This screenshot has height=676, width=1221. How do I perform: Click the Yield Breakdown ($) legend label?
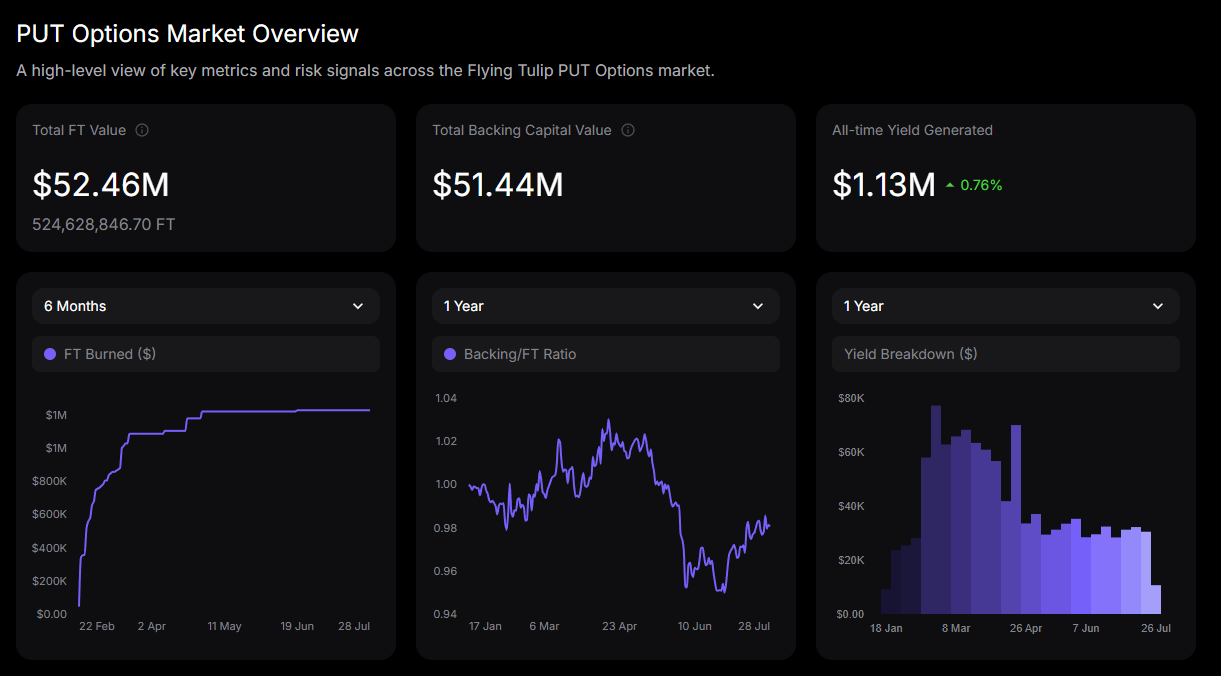point(911,354)
